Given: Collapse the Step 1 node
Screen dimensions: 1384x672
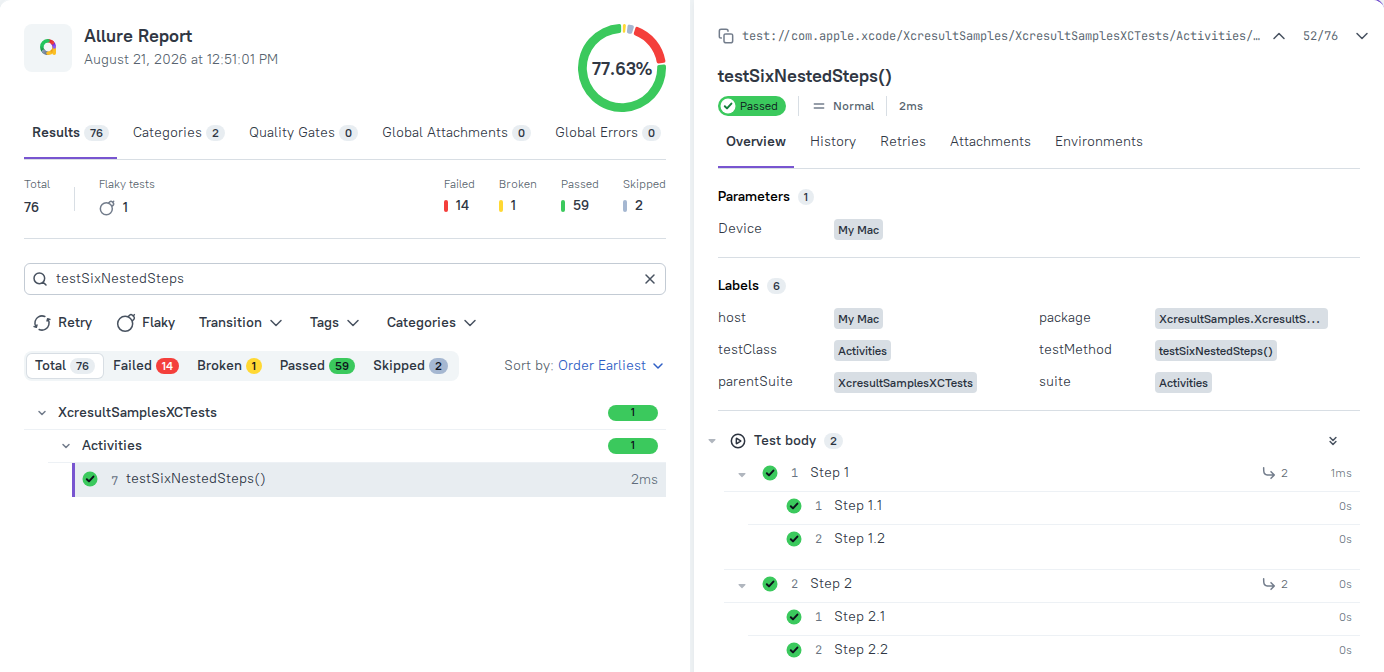Looking at the screenshot, I should coord(742,474).
